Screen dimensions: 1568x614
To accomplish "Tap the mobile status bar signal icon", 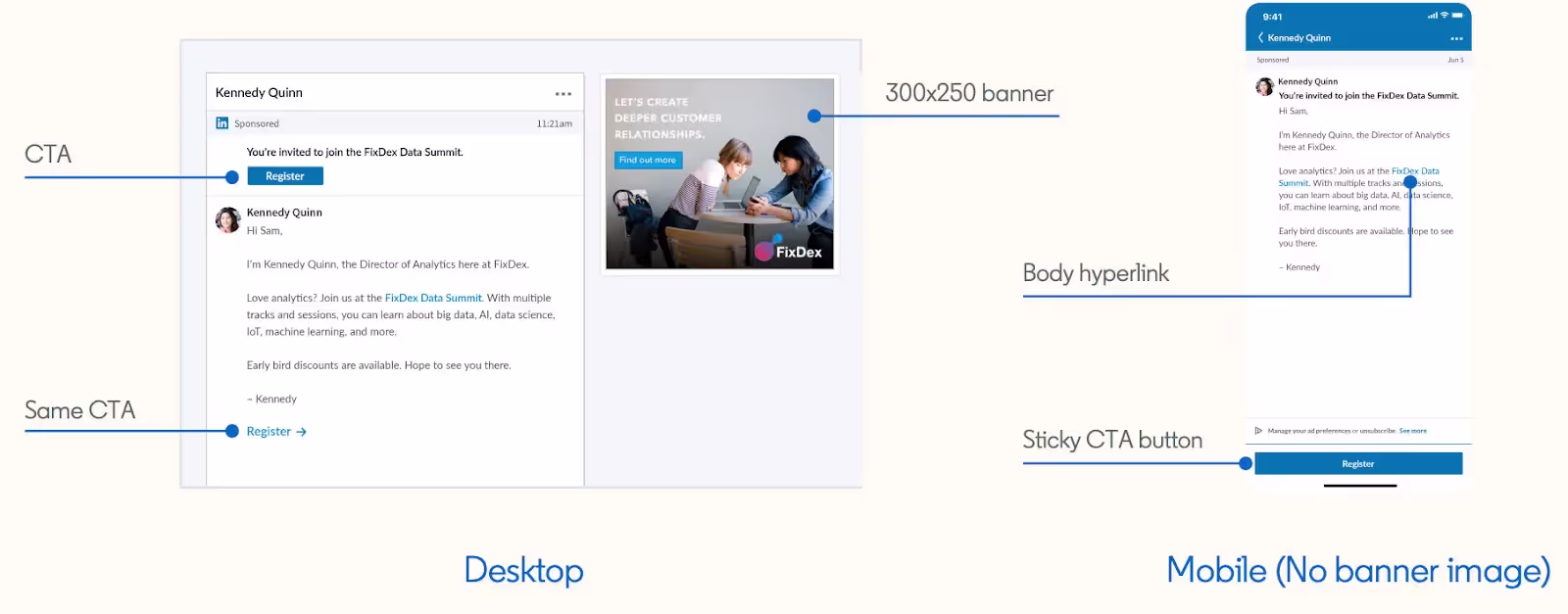I will 1433,16.
